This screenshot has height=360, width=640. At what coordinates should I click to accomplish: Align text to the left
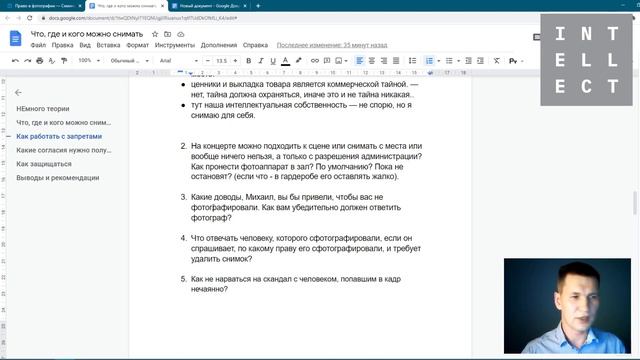[x=359, y=61]
